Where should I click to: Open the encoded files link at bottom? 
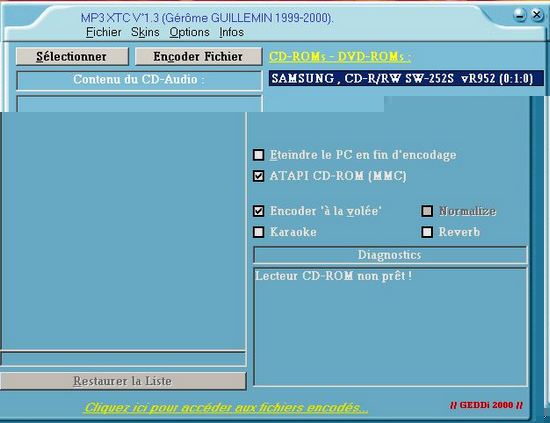(x=226, y=408)
